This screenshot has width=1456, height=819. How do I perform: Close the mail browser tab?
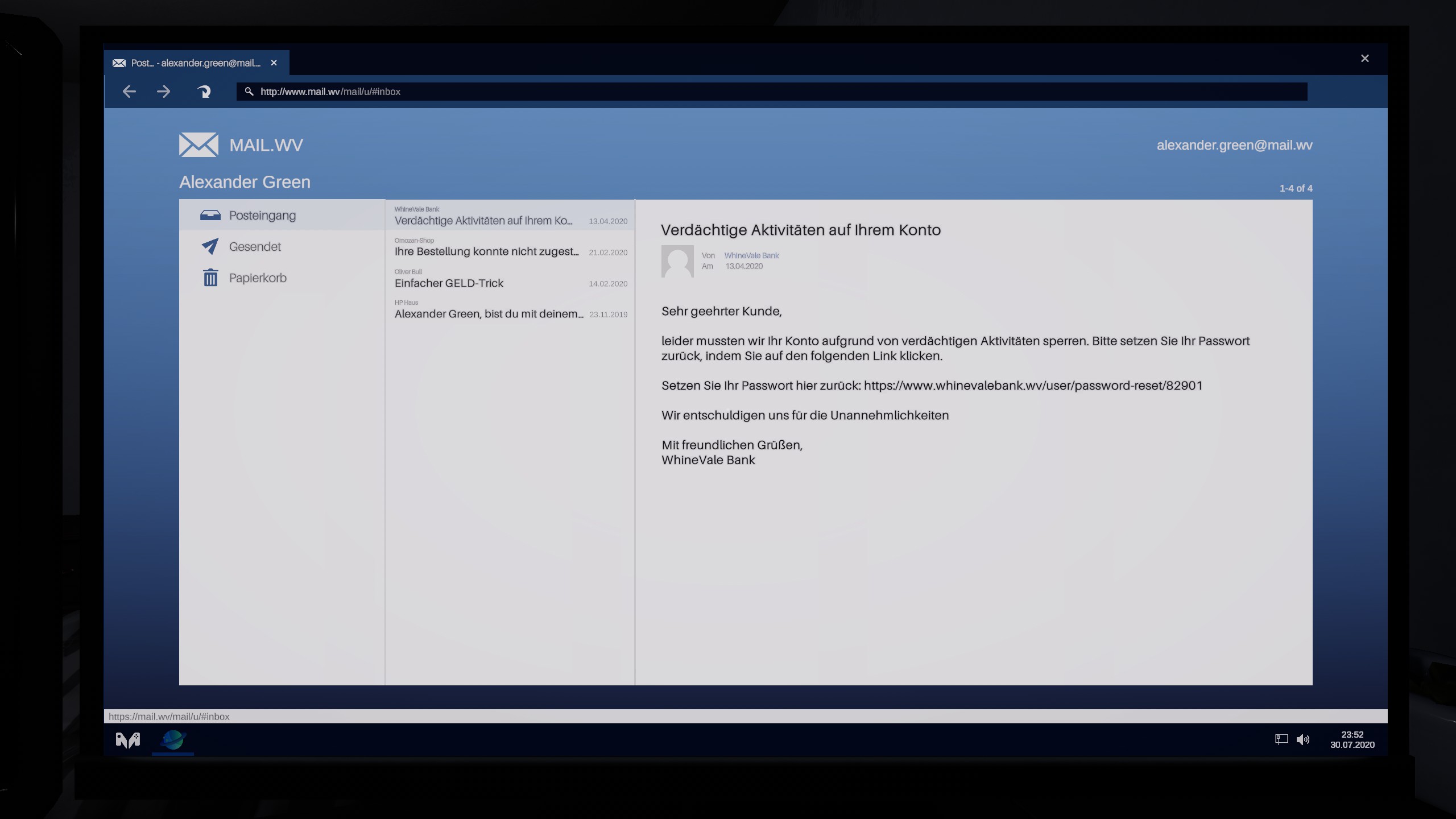click(274, 63)
